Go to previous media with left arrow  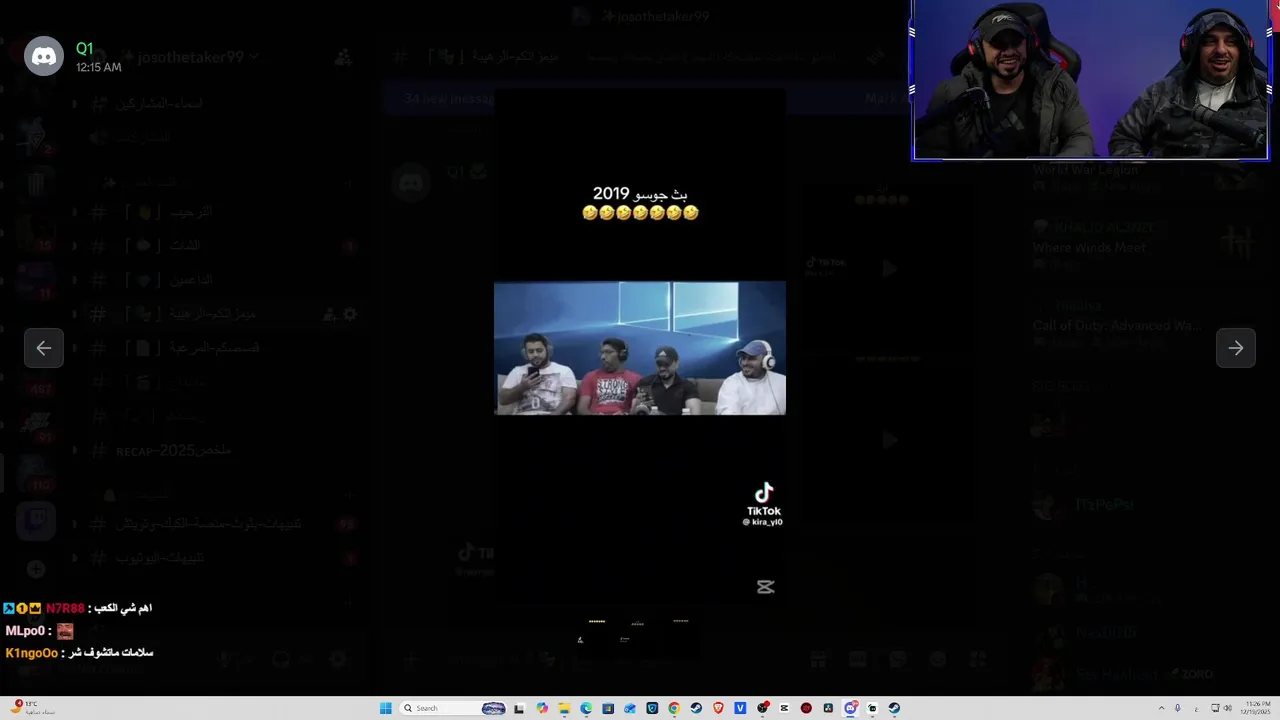44,348
